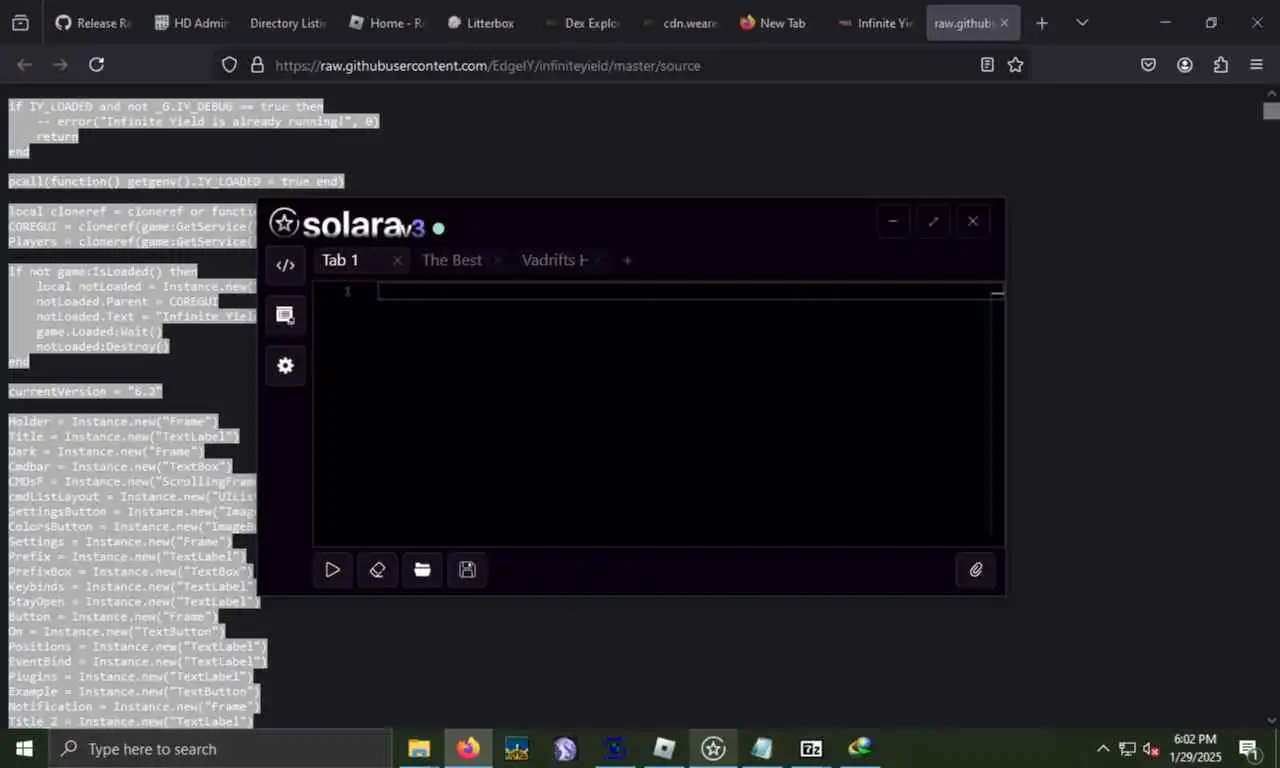Screen dimensions: 1280x768
Task: Open Solara star icon in taskbar
Action: 713,748
